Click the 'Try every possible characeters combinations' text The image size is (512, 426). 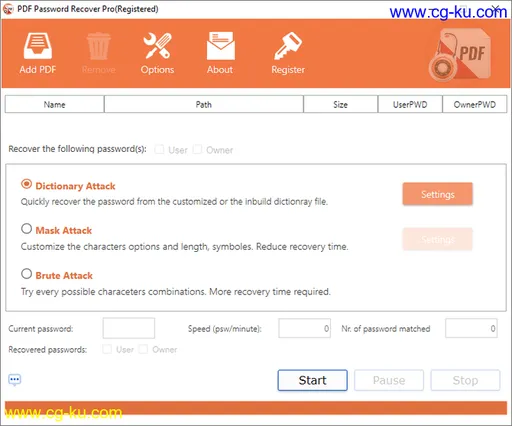point(176,292)
